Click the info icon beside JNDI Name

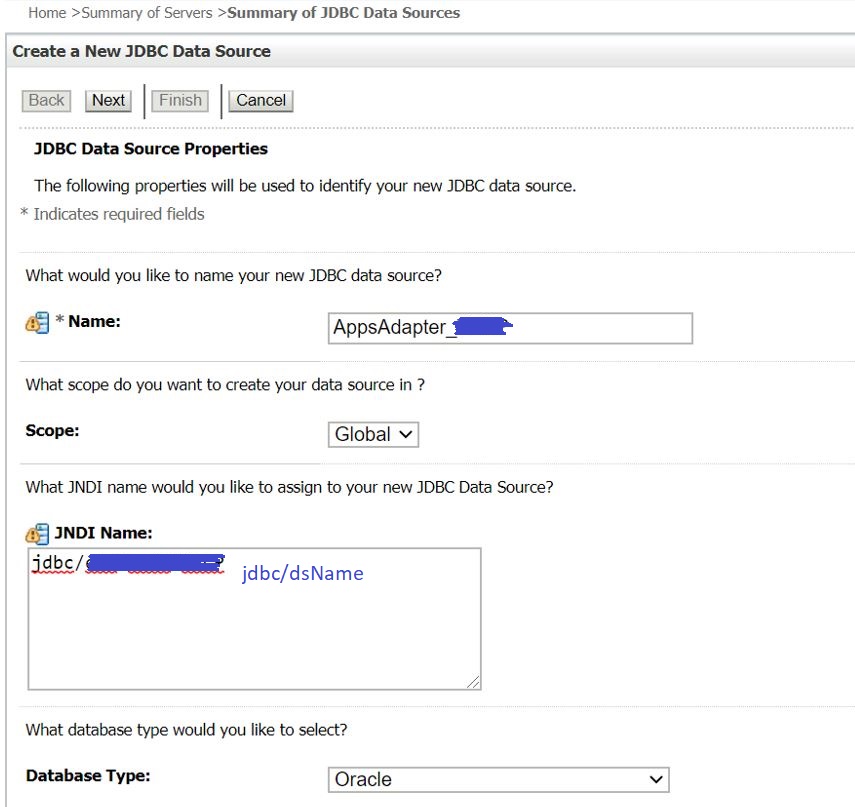pyautogui.click(x=36, y=533)
